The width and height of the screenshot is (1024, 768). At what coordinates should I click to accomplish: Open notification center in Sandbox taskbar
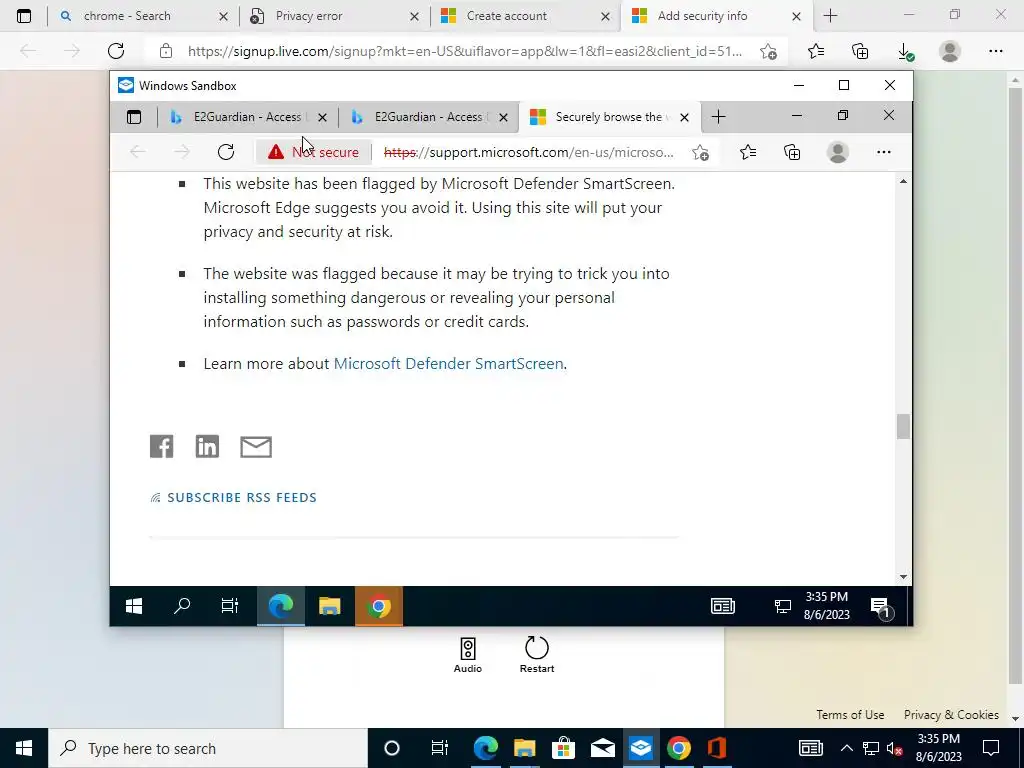(x=881, y=607)
